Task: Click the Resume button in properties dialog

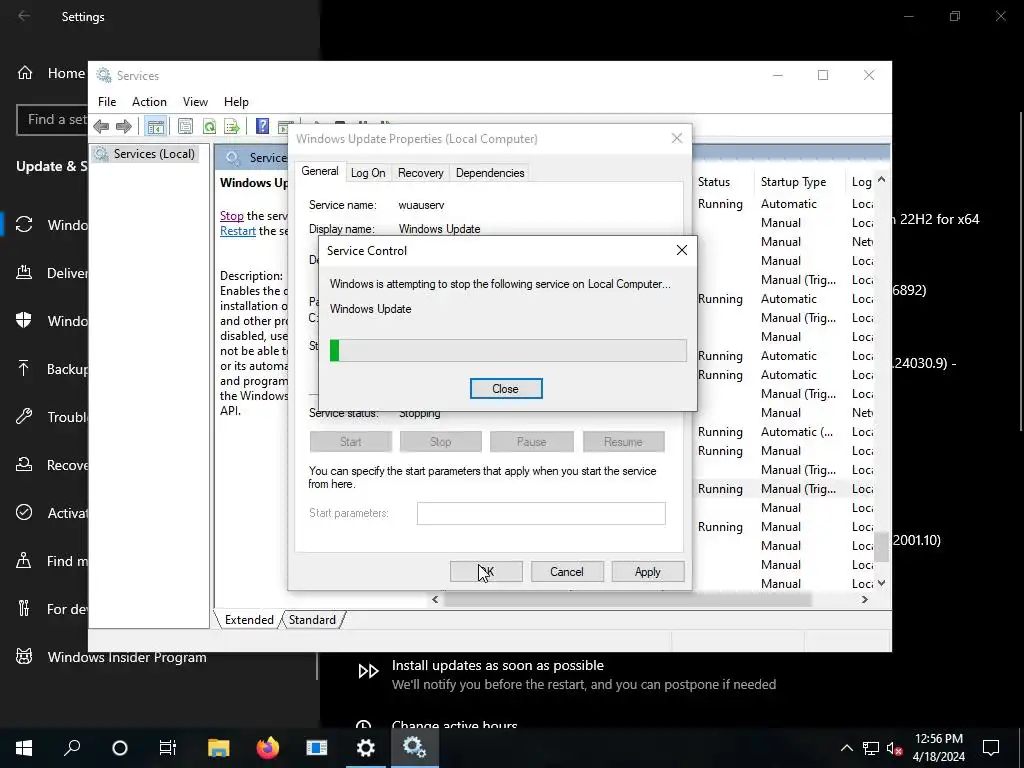Action: tap(623, 441)
